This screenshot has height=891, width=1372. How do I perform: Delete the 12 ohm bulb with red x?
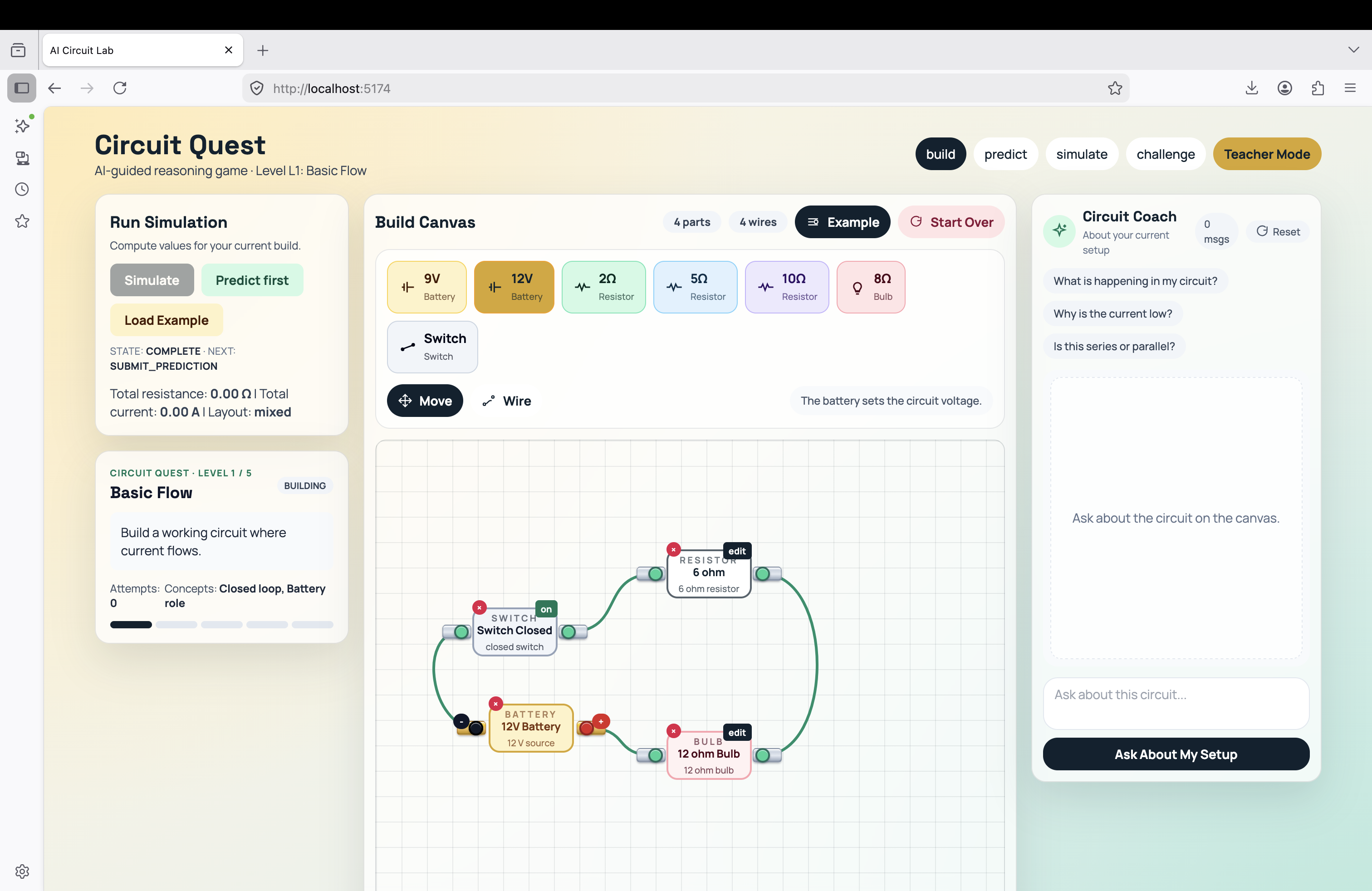coord(673,731)
